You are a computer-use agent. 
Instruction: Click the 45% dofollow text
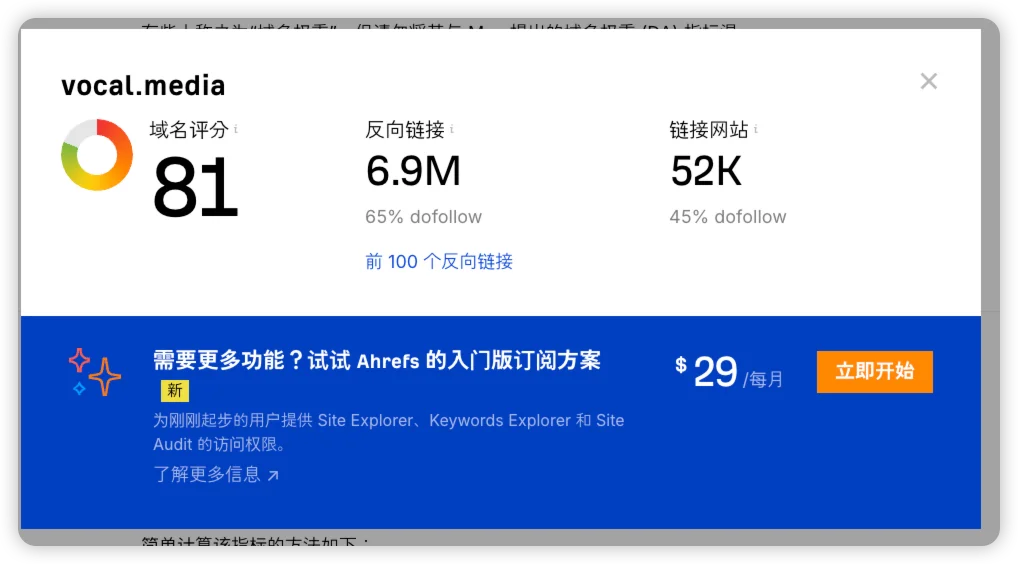(x=728, y=217)
